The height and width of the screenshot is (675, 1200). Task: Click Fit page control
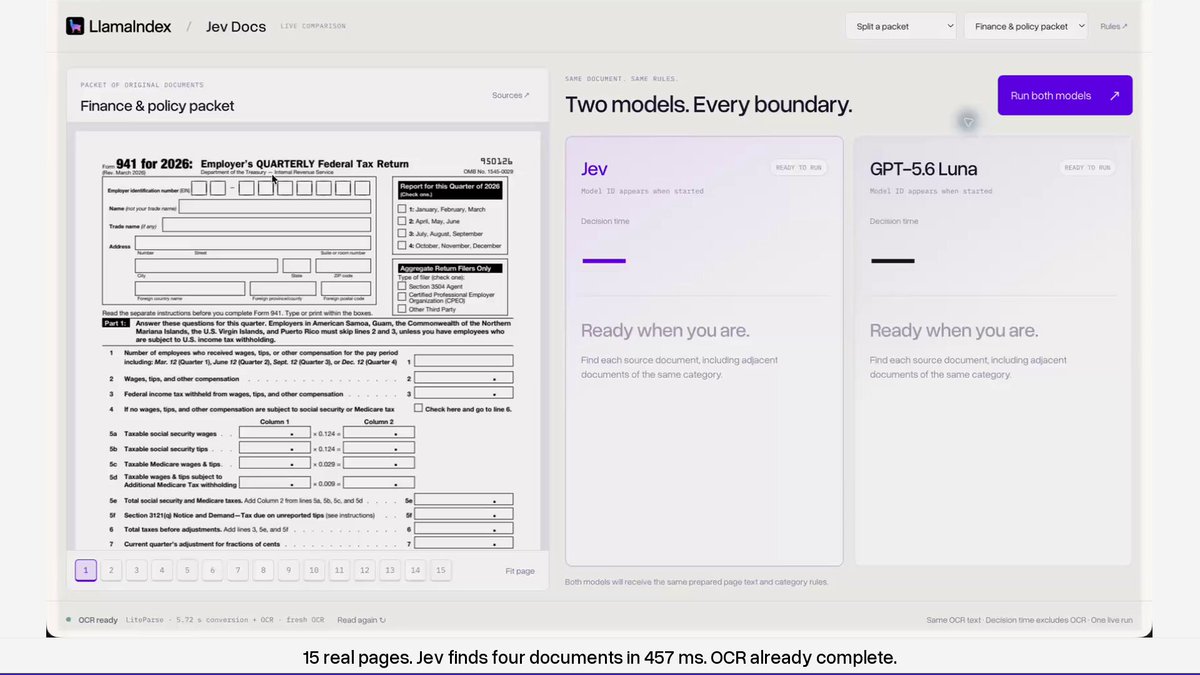coord(520,571)
